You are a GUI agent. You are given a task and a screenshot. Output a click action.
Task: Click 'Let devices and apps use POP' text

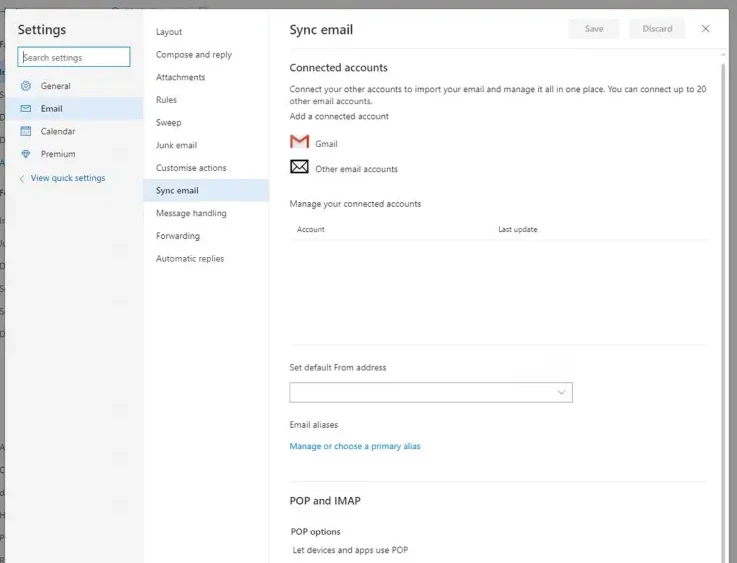(350, 550)
